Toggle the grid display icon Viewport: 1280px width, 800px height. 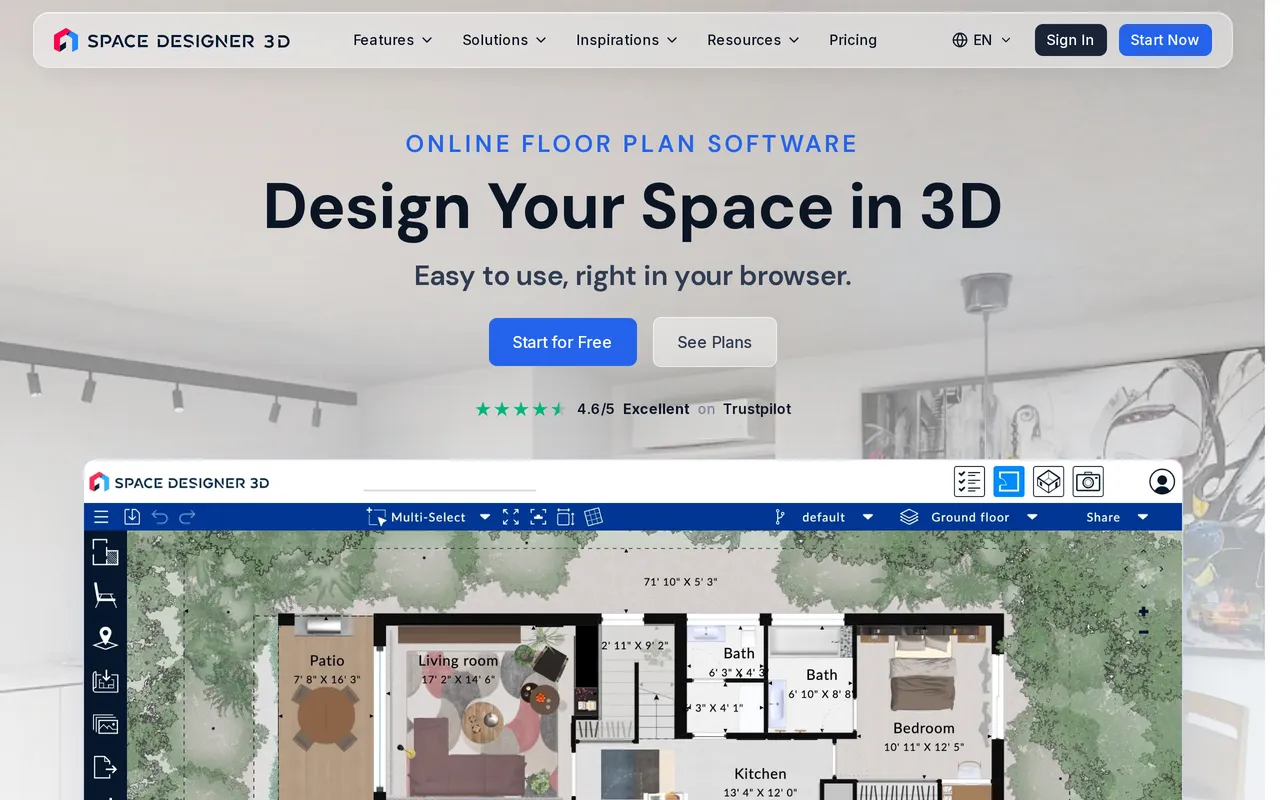point(593,517)
